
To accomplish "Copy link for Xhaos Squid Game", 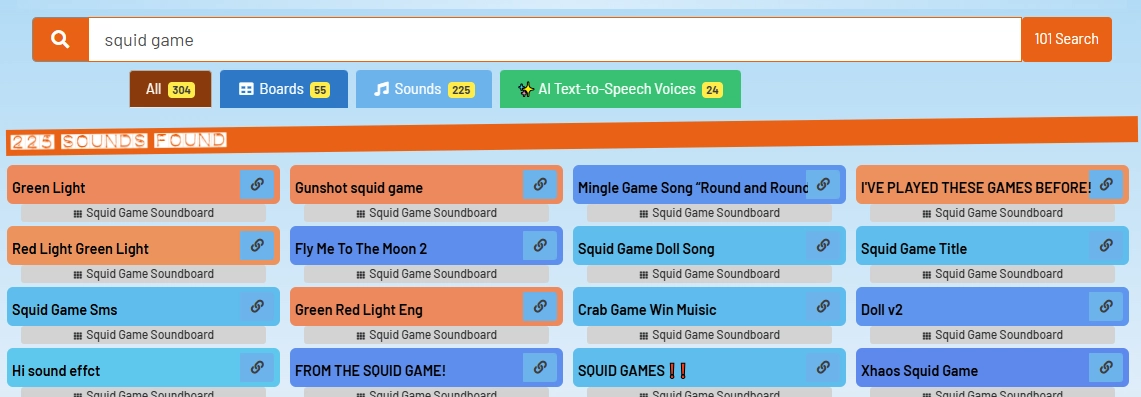I will click(x=1106, y=368).
